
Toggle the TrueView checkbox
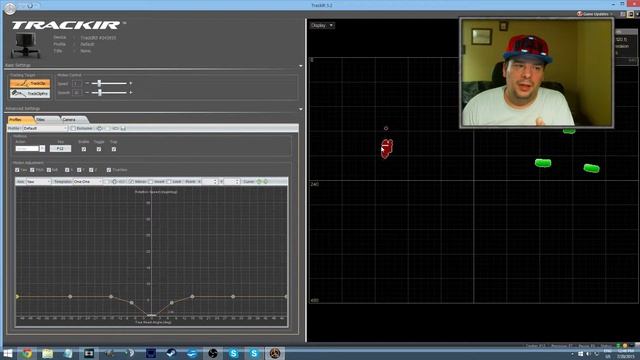[109, 170]
